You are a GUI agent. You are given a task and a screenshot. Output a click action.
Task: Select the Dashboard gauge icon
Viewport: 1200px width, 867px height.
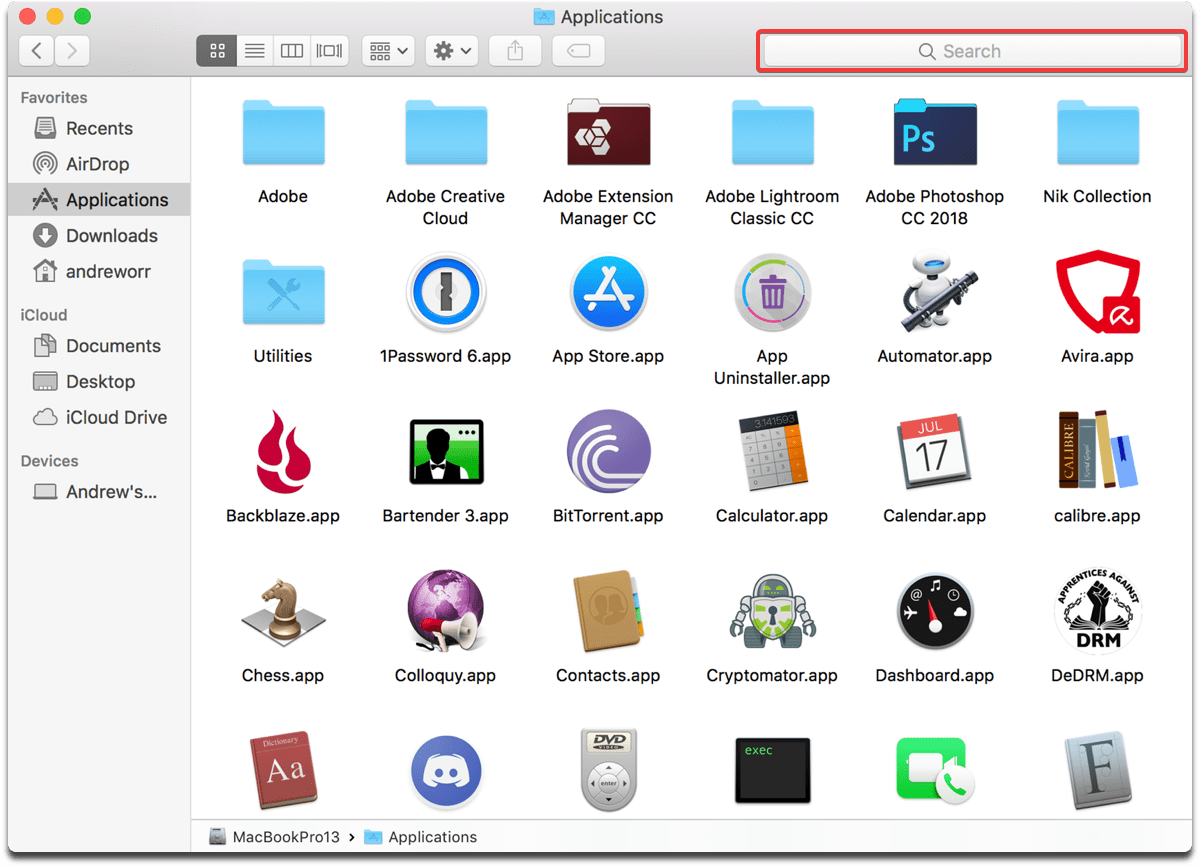pos(935,612)
